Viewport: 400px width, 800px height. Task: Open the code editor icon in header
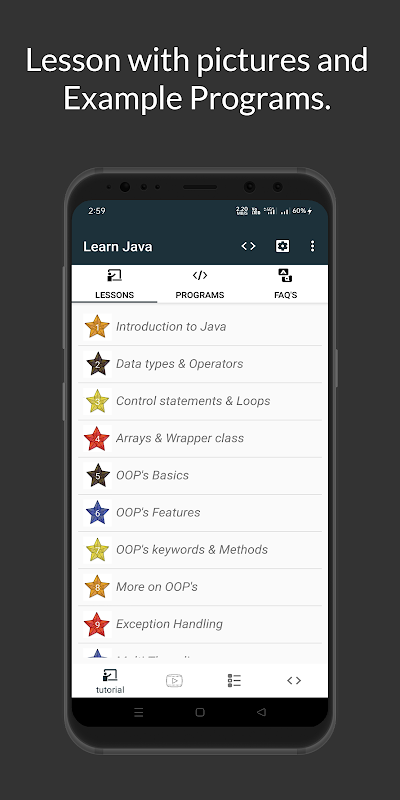pos(248,246)
